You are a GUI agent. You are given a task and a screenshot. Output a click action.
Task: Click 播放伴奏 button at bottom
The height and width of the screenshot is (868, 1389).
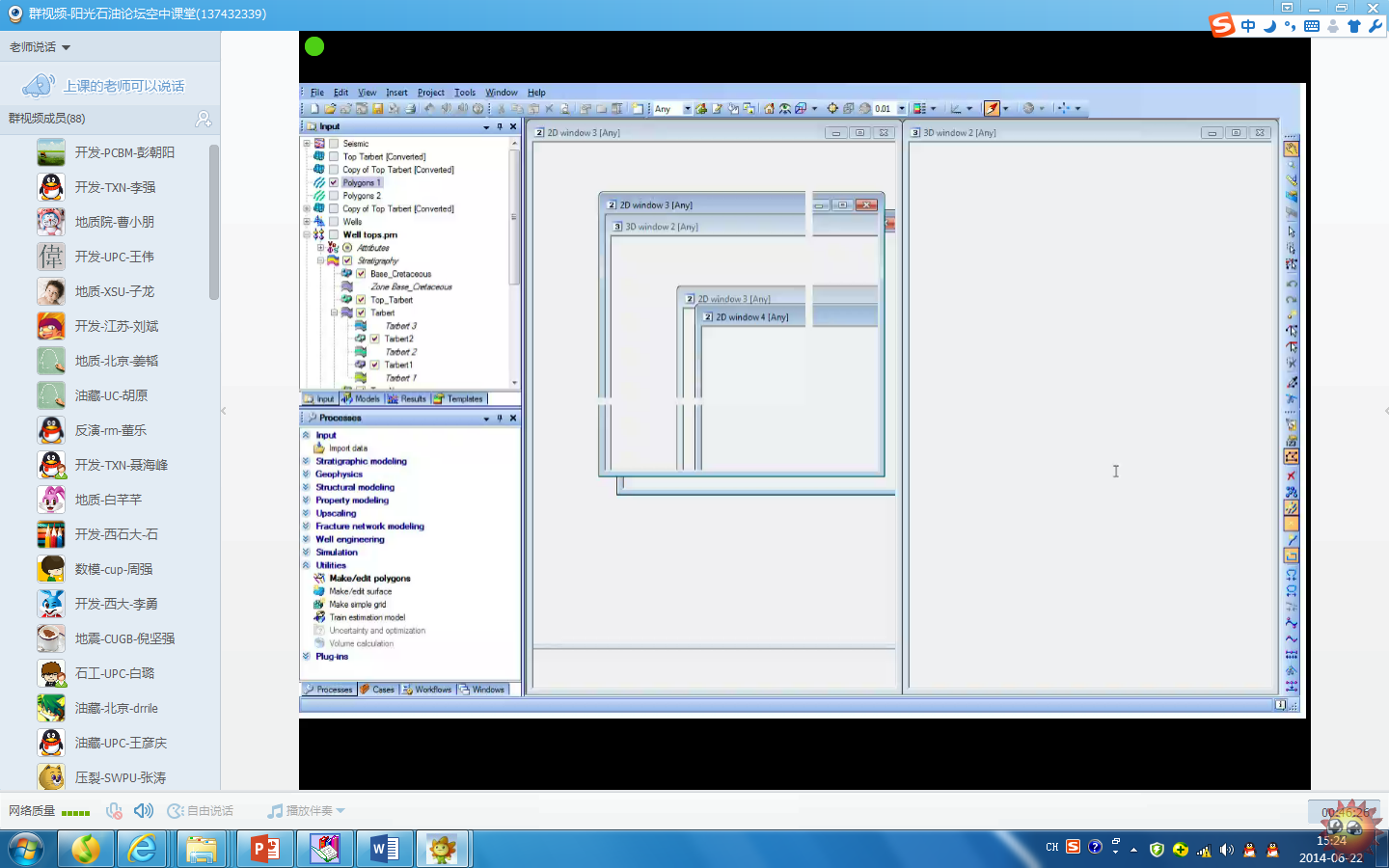306,811
